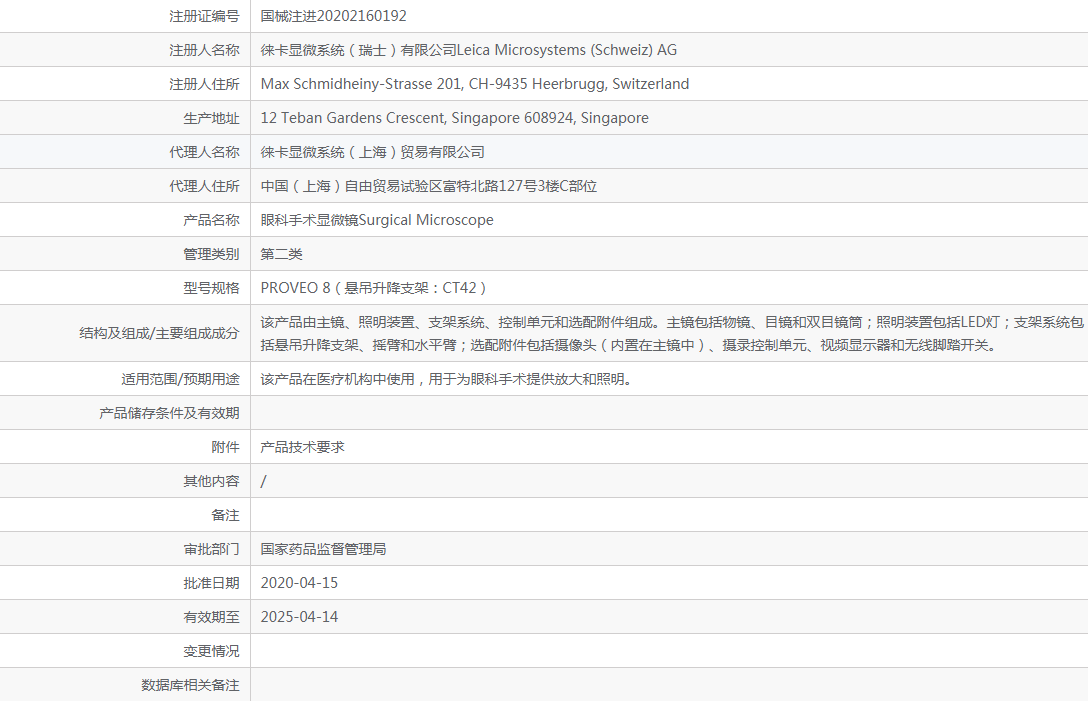Click the 审批部门 row label
The width and height of the screenshot is (1088, 701).
pos(211,549)
